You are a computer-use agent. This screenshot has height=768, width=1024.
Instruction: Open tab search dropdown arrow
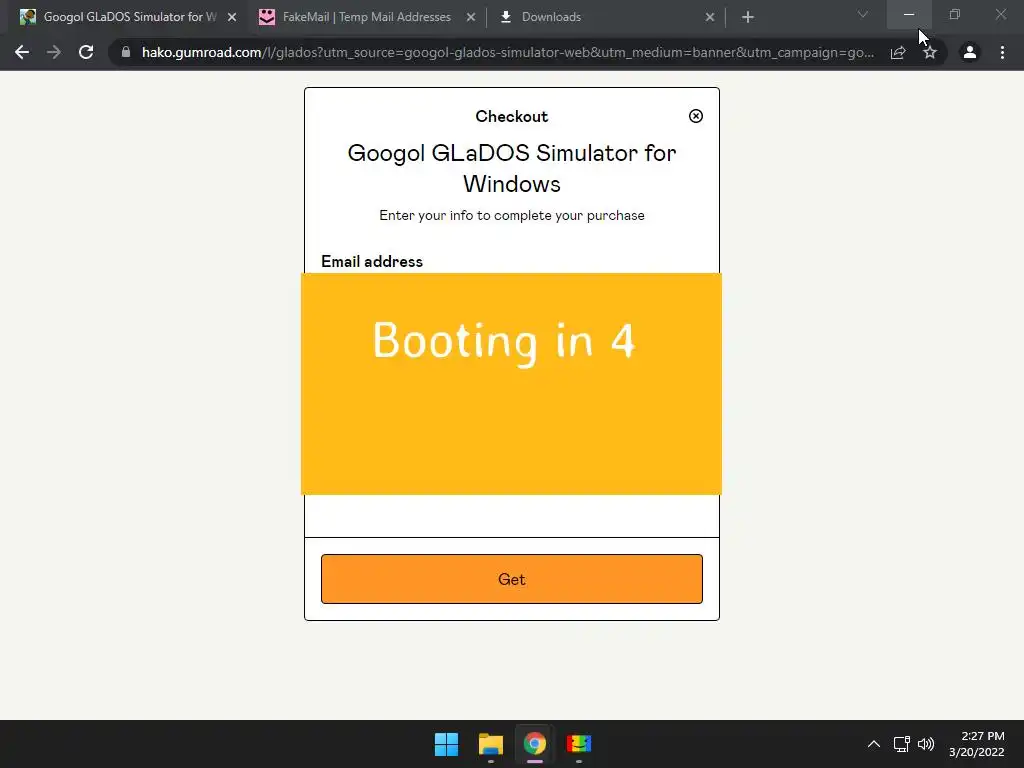point(862,14)
